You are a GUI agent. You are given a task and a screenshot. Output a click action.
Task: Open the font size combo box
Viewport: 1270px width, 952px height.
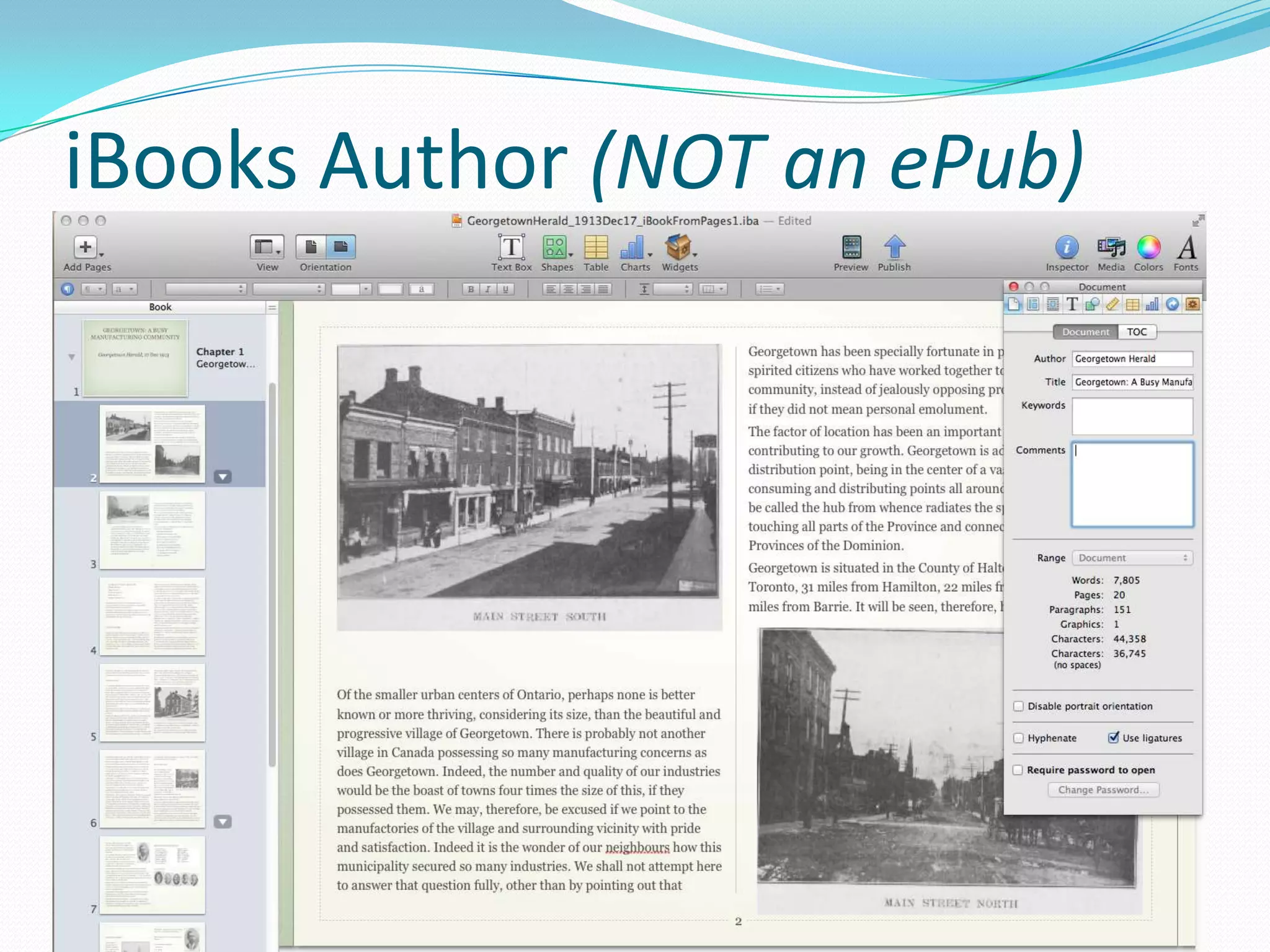tap(351, 289)
